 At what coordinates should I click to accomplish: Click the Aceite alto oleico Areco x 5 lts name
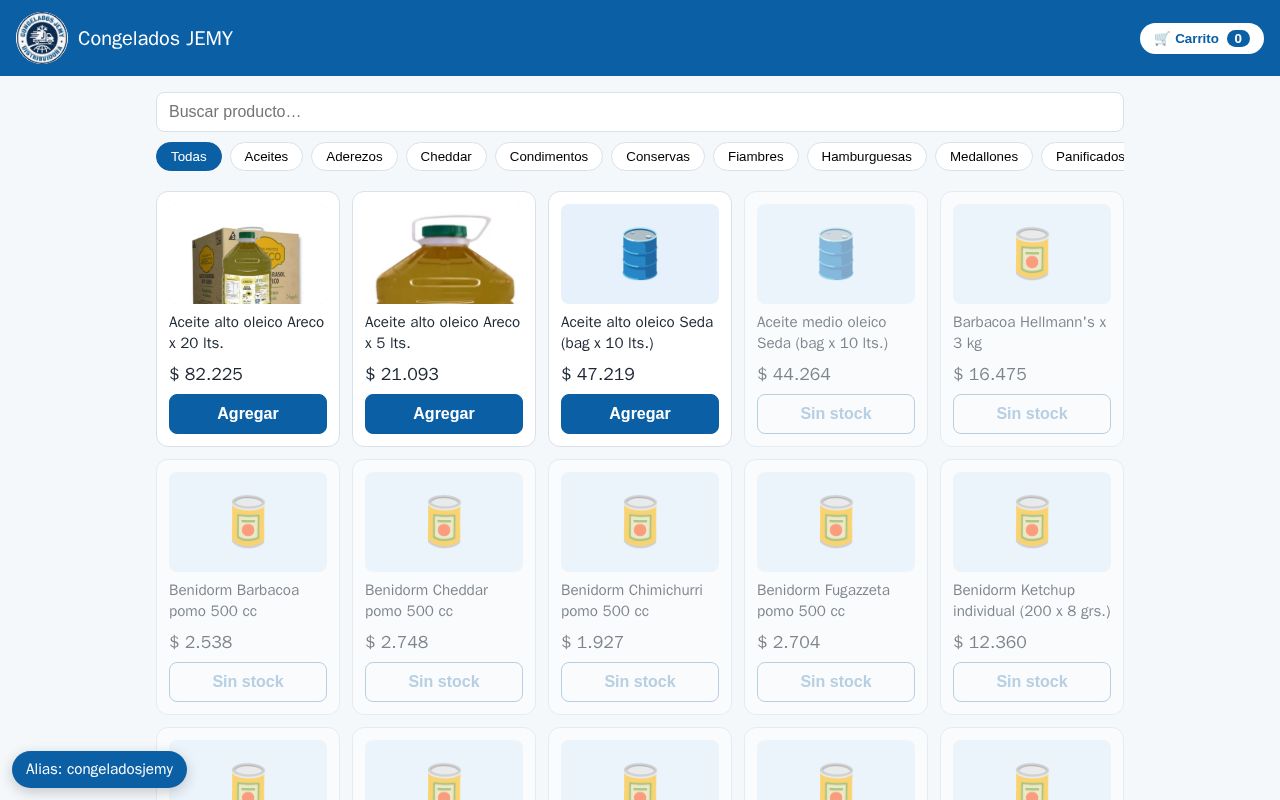point(443,333)
